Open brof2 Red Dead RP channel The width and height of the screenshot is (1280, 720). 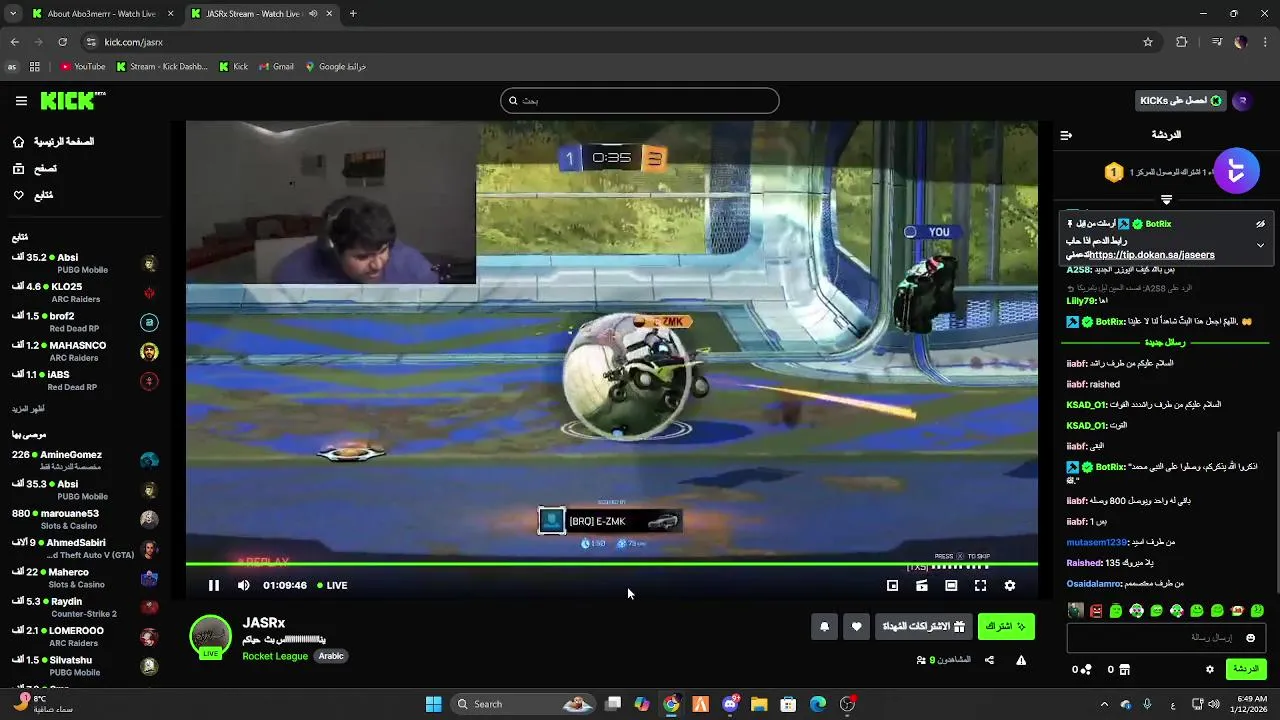85,322
